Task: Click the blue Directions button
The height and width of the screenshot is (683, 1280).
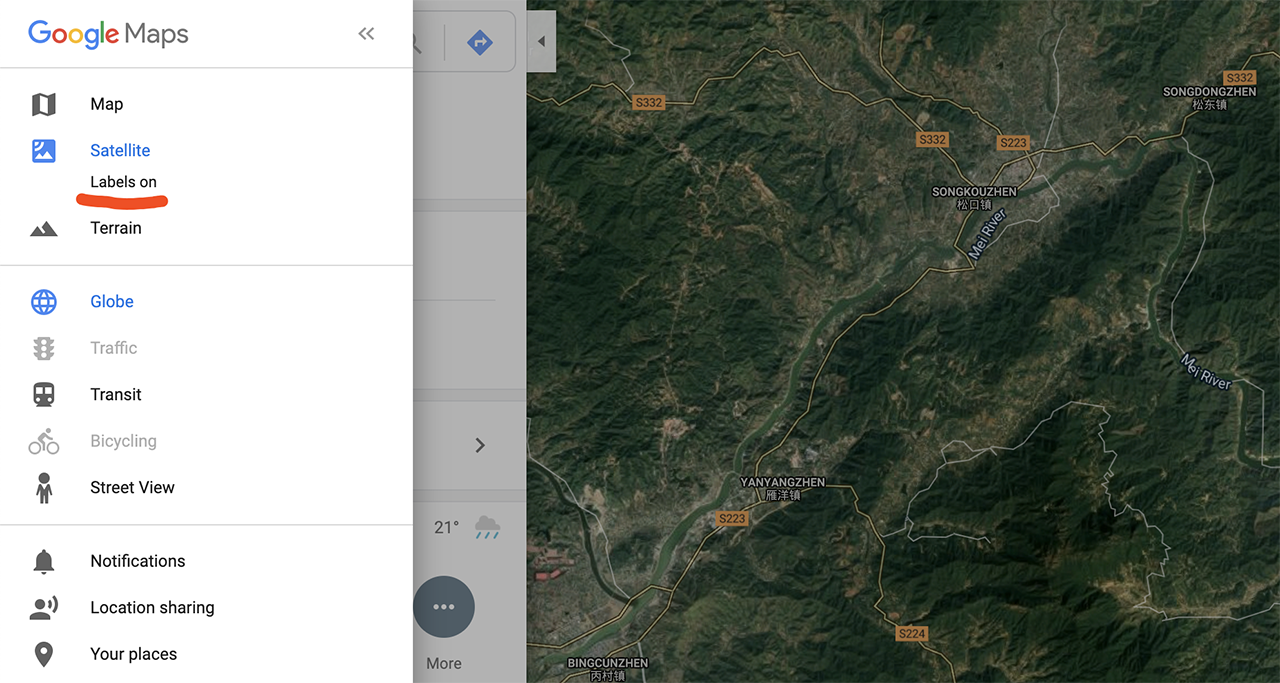Action: [480, 42]
